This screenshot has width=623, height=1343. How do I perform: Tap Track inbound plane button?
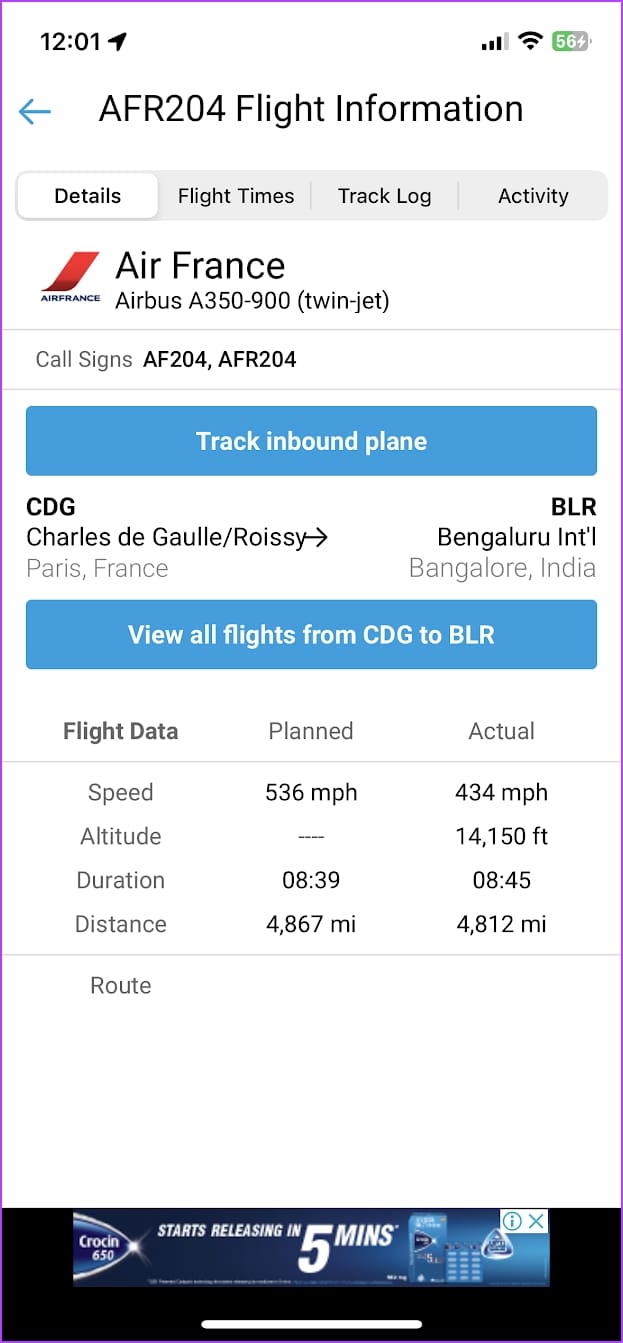pos(311,441)
